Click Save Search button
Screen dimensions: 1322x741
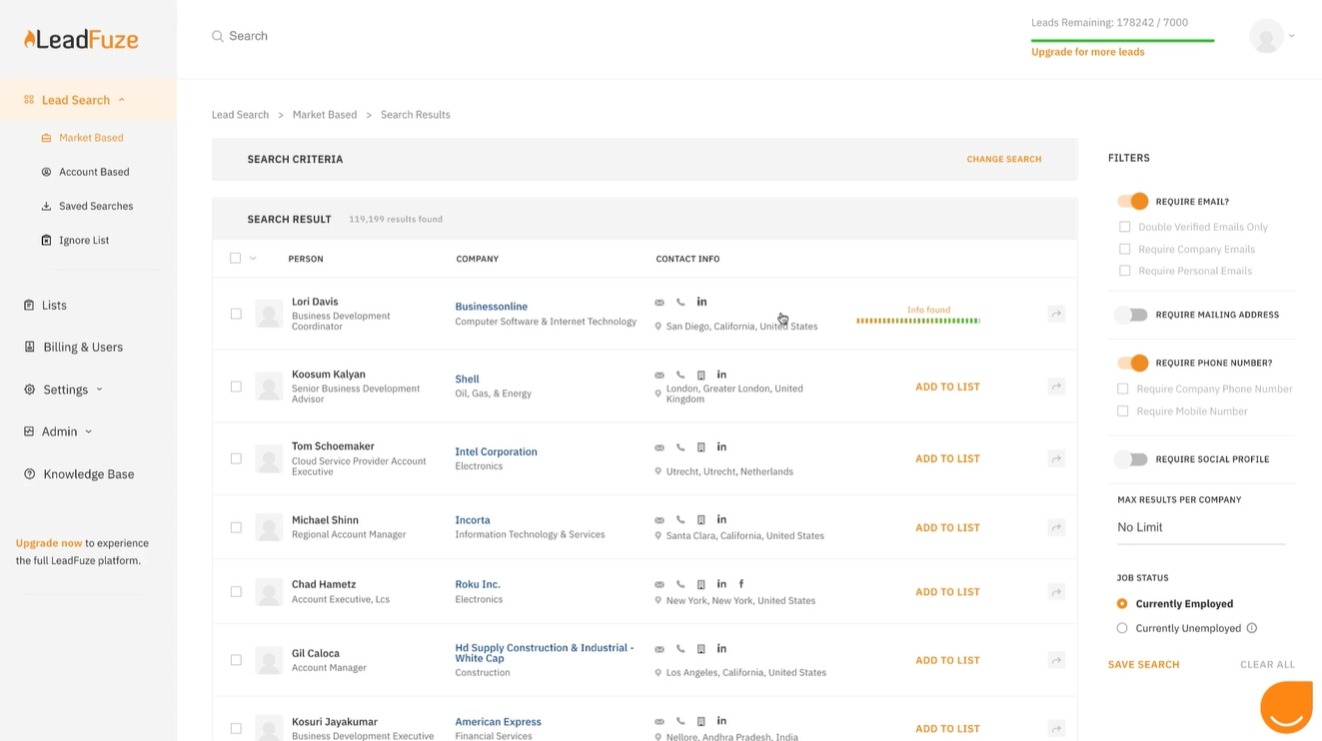click(1144, 664)
